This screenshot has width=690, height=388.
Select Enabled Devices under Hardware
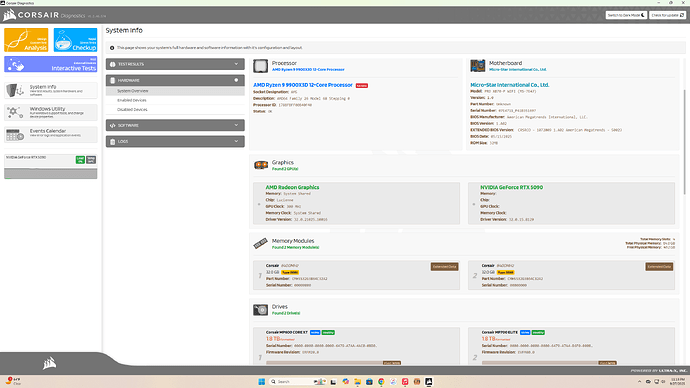tap(175, 100)
